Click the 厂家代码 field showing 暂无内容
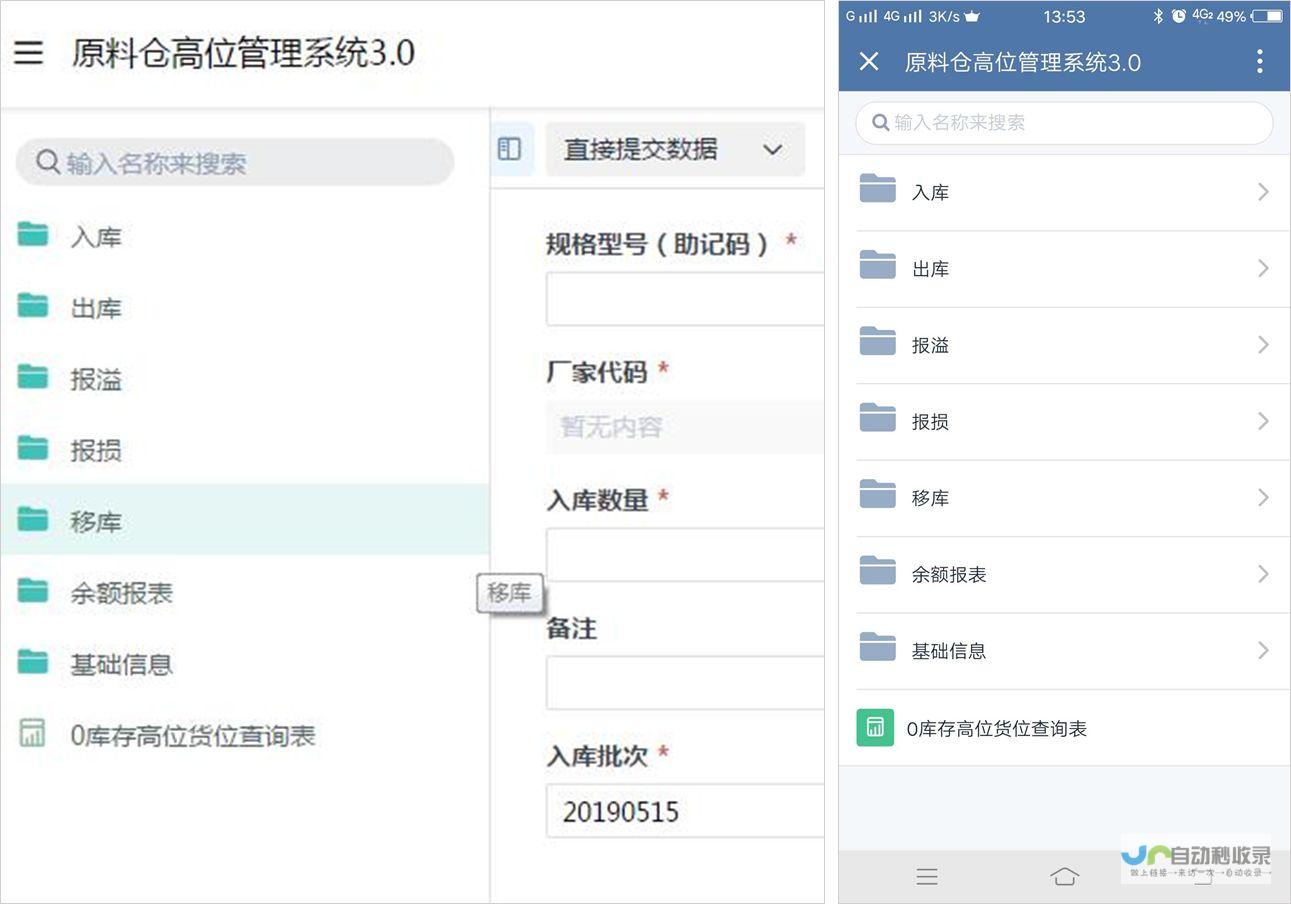This screenshot has height=904, width=1291. tap(685, 427)
